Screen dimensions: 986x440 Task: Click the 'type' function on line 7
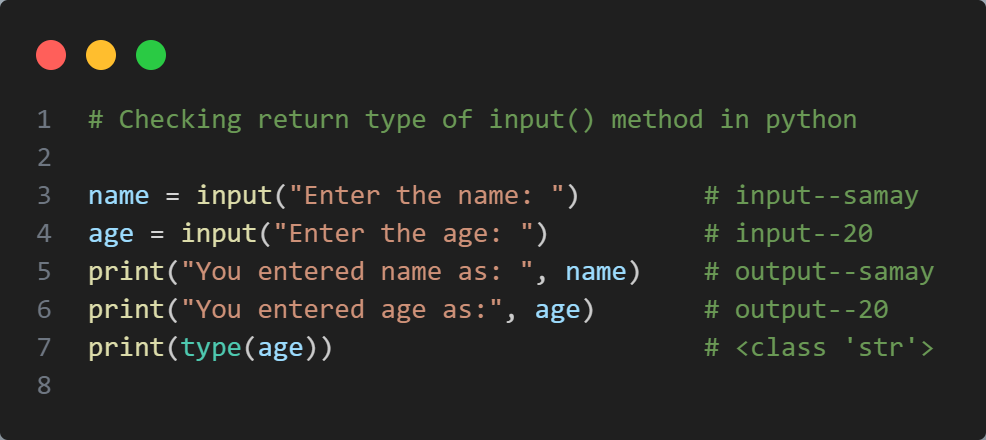[x=211, y=347]
